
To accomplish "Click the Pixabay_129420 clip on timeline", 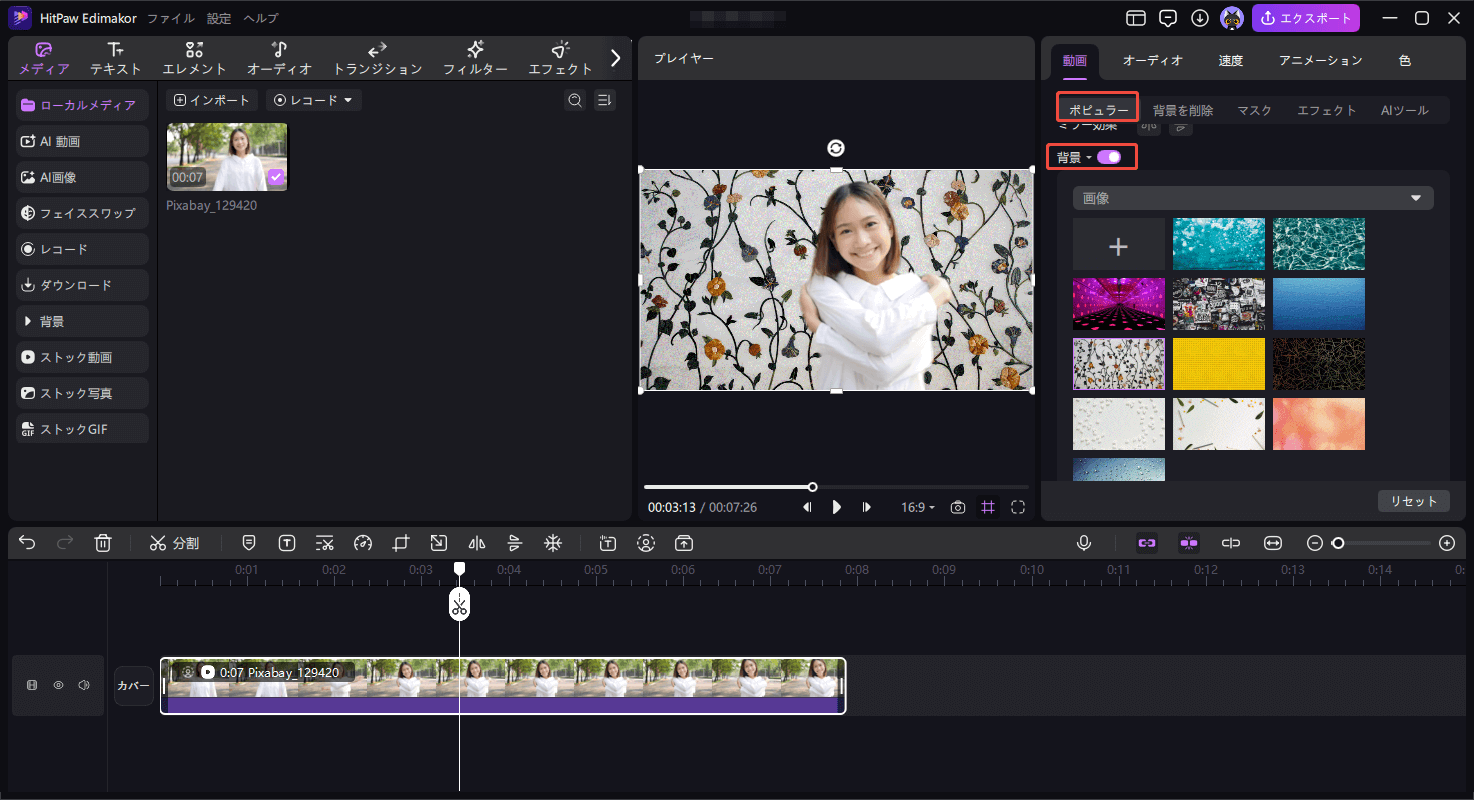I will click(x=503, y=686).
